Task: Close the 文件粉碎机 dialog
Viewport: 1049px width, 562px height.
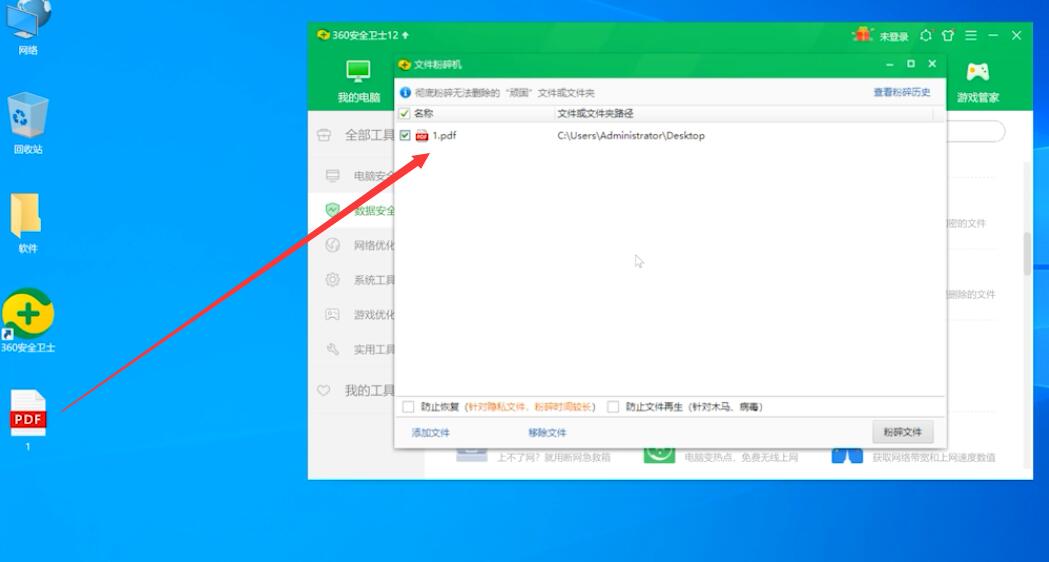Action: (x=932, y=64)
